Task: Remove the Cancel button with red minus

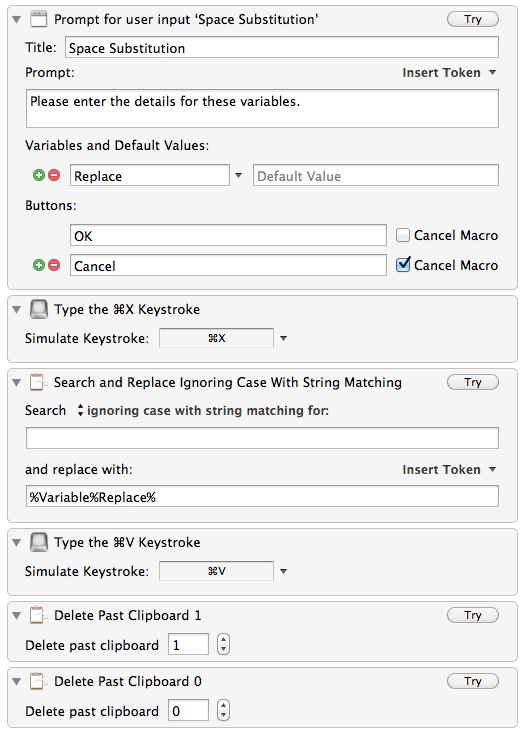Action: [x=55, y=265]
